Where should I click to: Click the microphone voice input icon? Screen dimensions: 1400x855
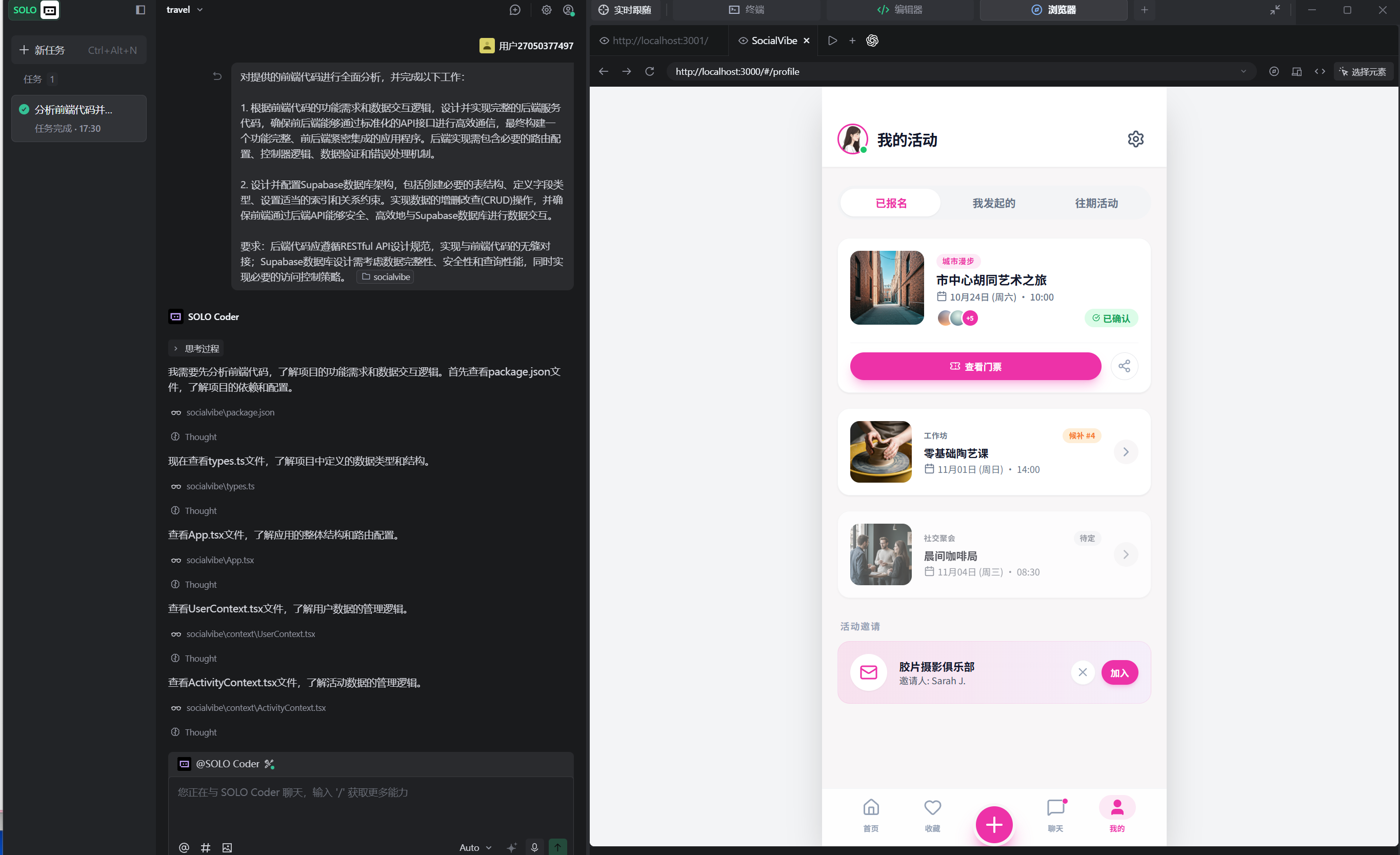(534, 847)
